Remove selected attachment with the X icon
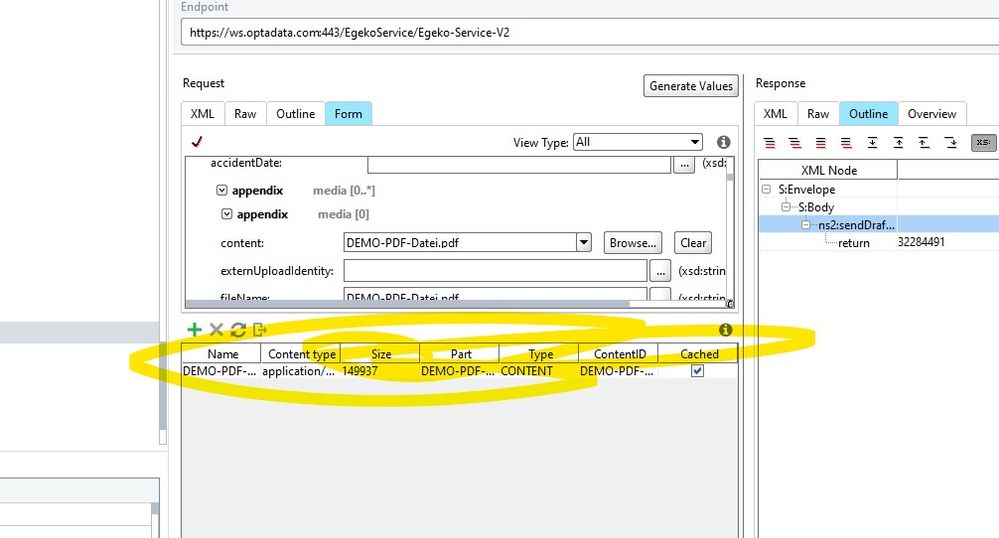Image resolution: width=999 pixels, height=538 pixels. point(216,330)
